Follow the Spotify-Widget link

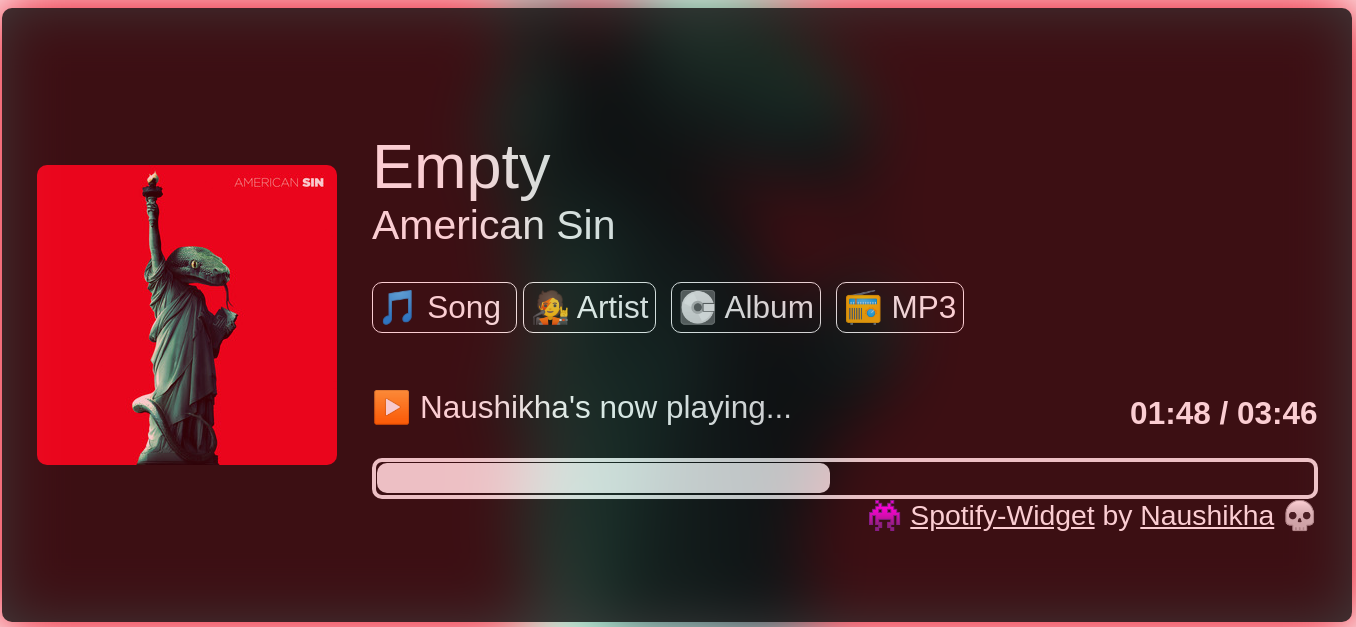pyautogui.click(x=1002, y=516)
